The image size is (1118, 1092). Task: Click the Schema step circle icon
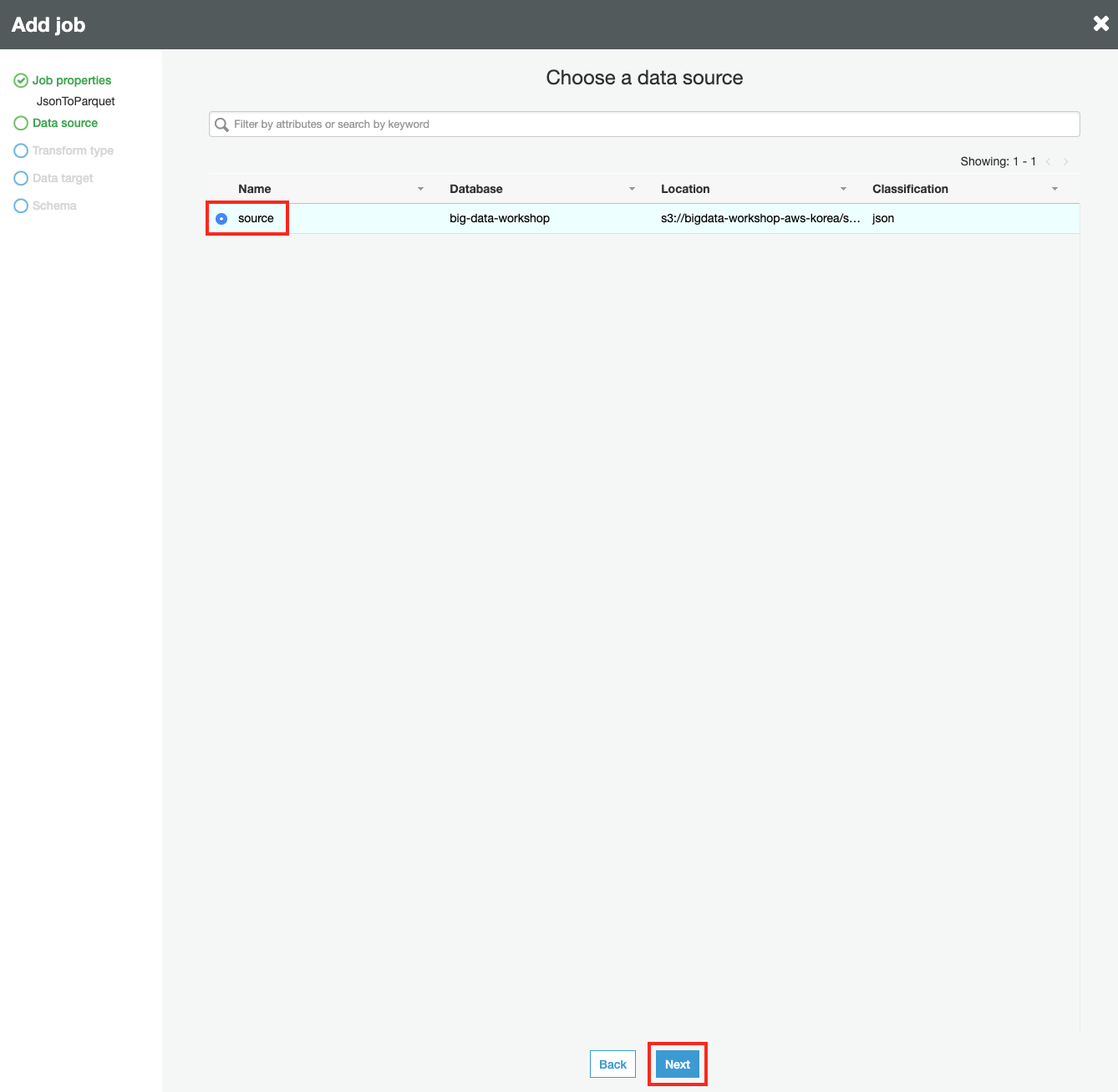tap(21, 206)
